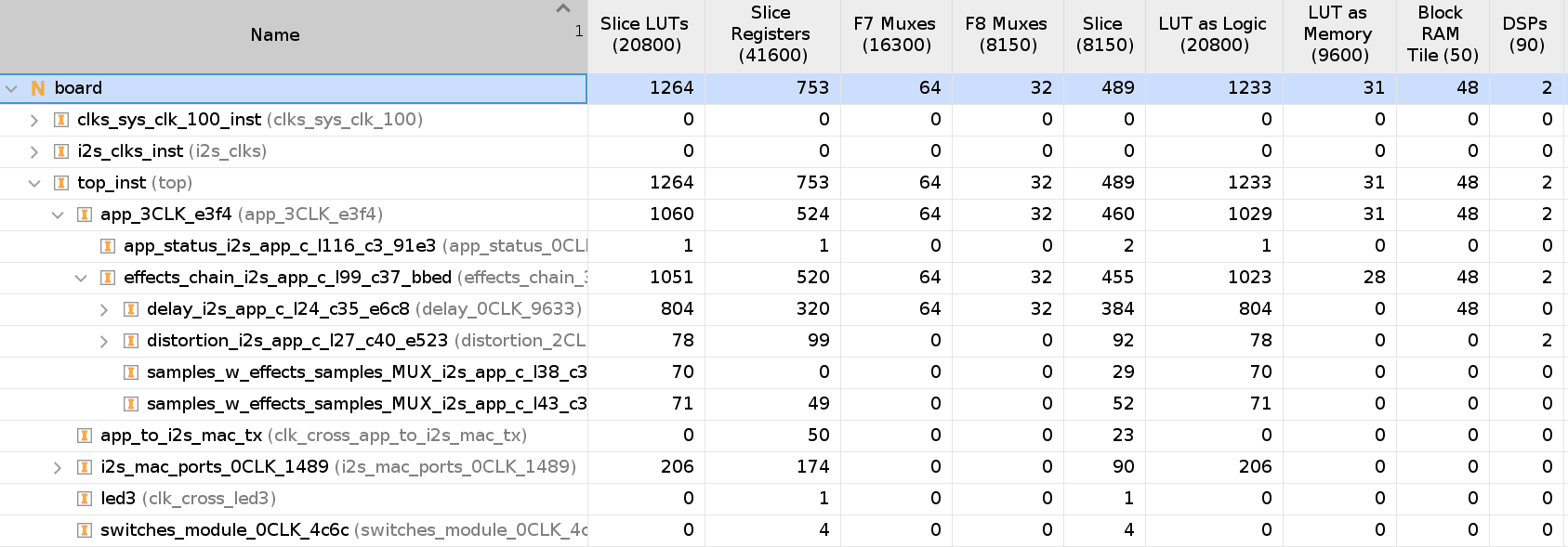This screenshot has width=1568, height=547.
Task: Click Slice Registers value 99 in distortion row
Action: coord(818,341)
